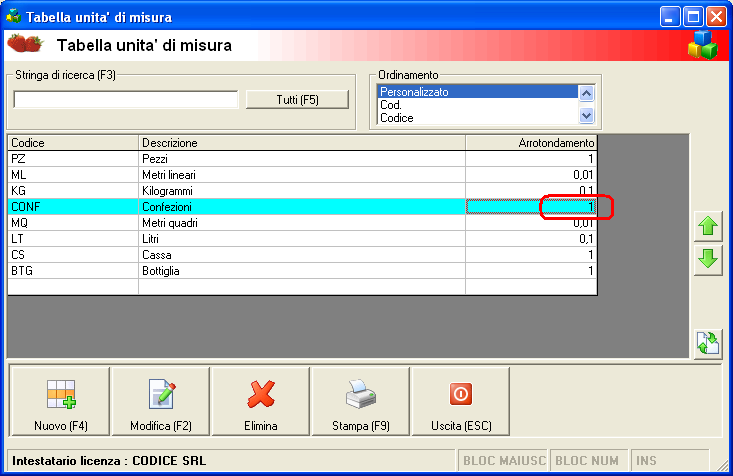The width and height of the screenshot is (733, 476).
Task: Click the Tutti (F5) button
Action: pyautogui.click(x=297, y=100)
